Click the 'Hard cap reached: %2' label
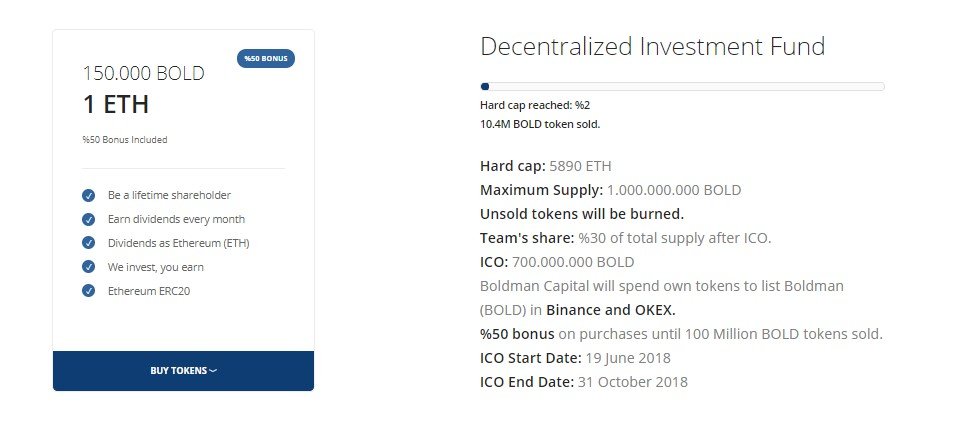964x441 pixels. tap(535, 105)
